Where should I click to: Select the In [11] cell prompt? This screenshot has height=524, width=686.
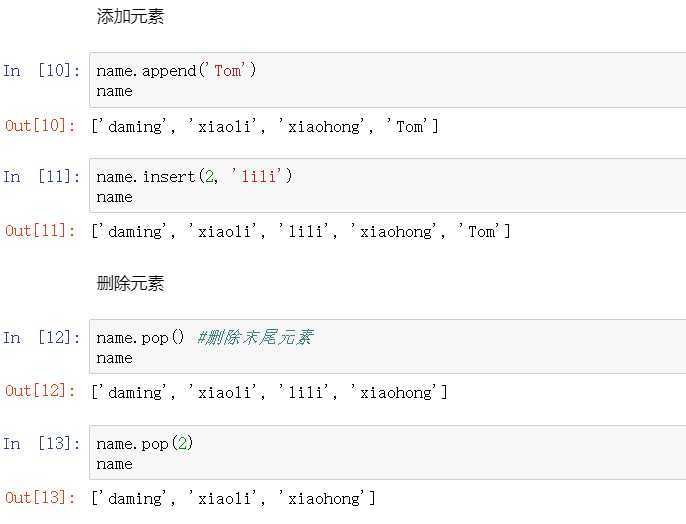[x=41, y=176]
